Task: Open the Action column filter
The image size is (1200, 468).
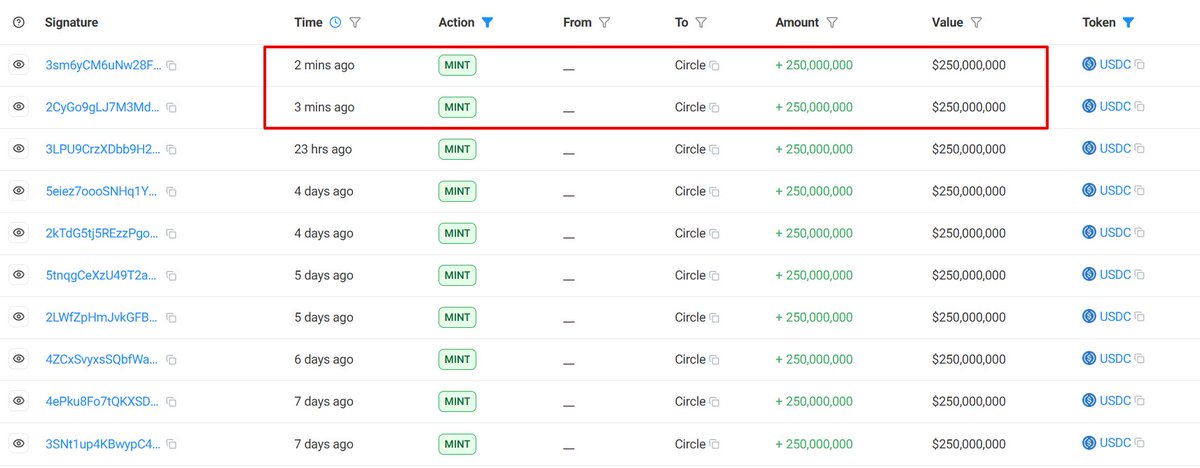Action: pos(487,22)
